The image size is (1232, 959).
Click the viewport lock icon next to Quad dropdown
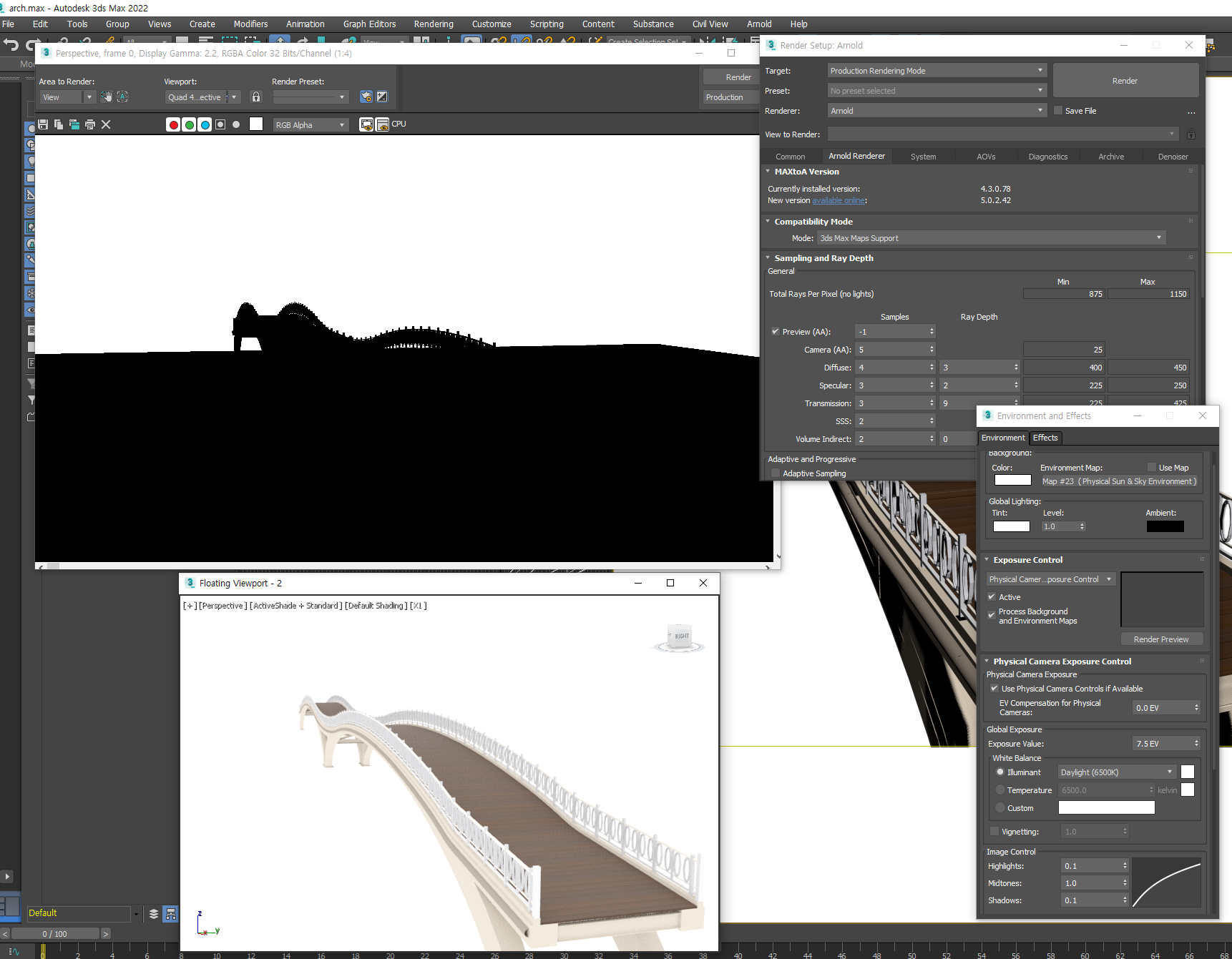coord(255,96)
